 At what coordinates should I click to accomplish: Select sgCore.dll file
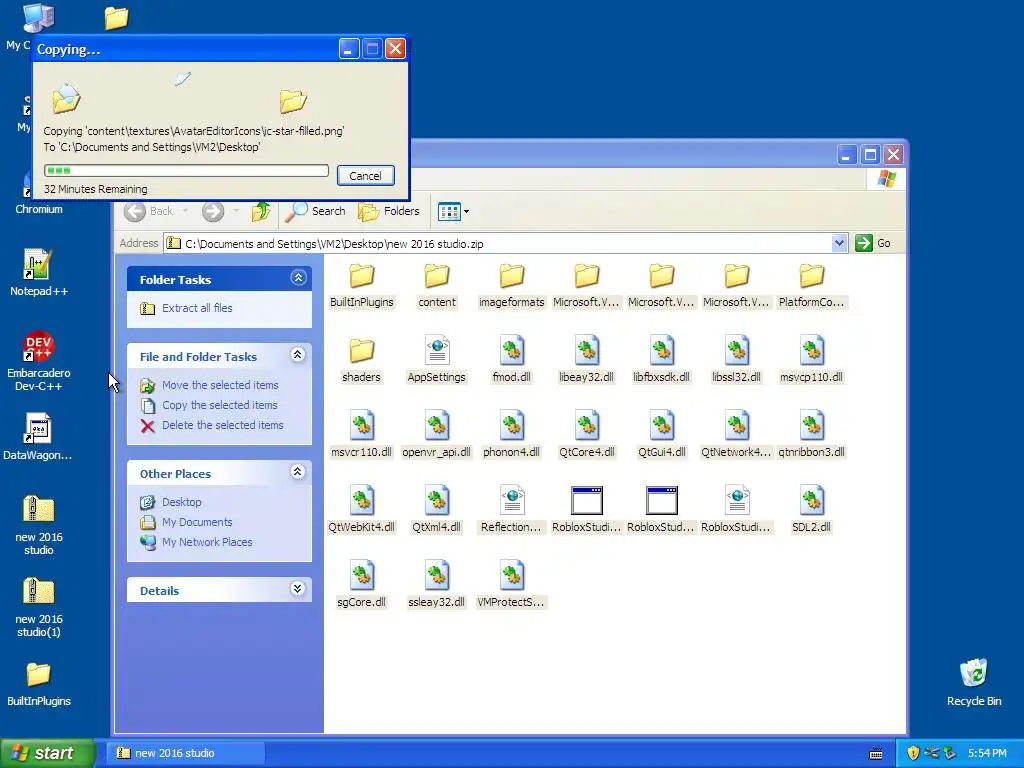tap(361, 586)
